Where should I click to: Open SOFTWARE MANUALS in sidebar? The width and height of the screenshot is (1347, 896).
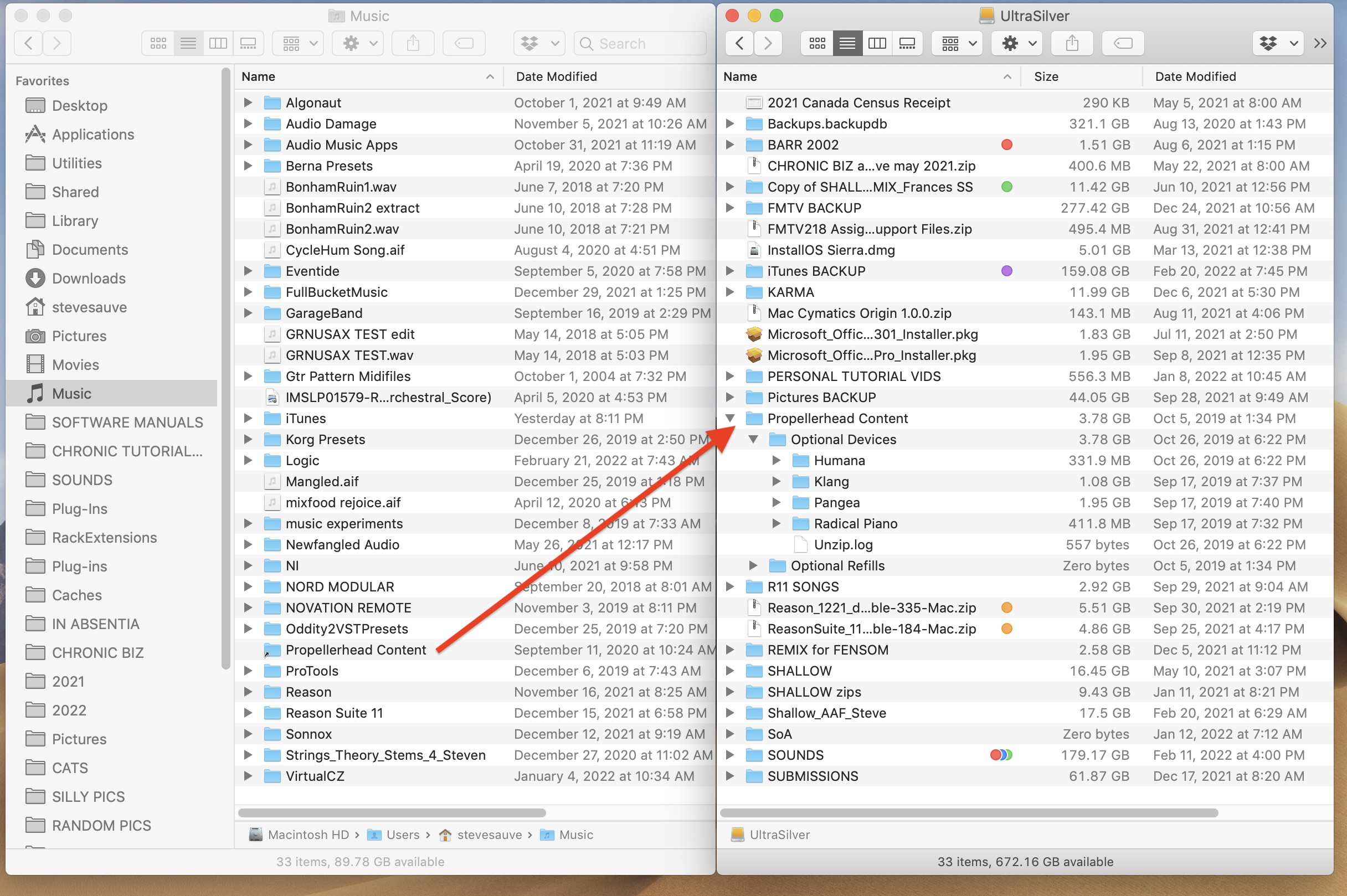[127, 423]
